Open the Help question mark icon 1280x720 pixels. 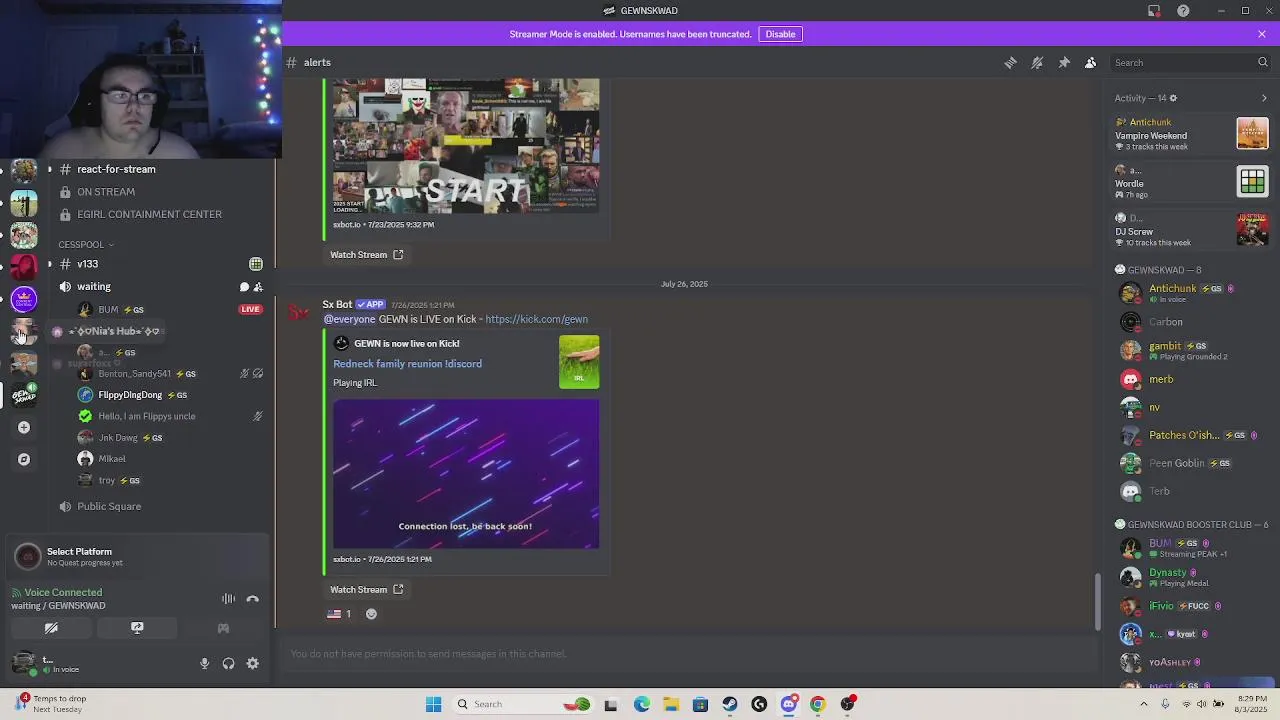tap(1184, 11)
